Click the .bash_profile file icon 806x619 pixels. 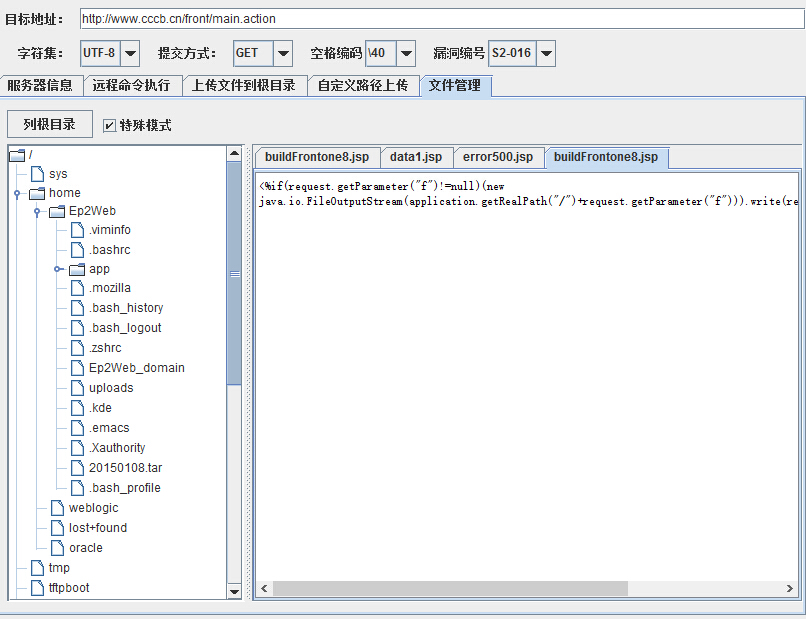tap(78, 488)
